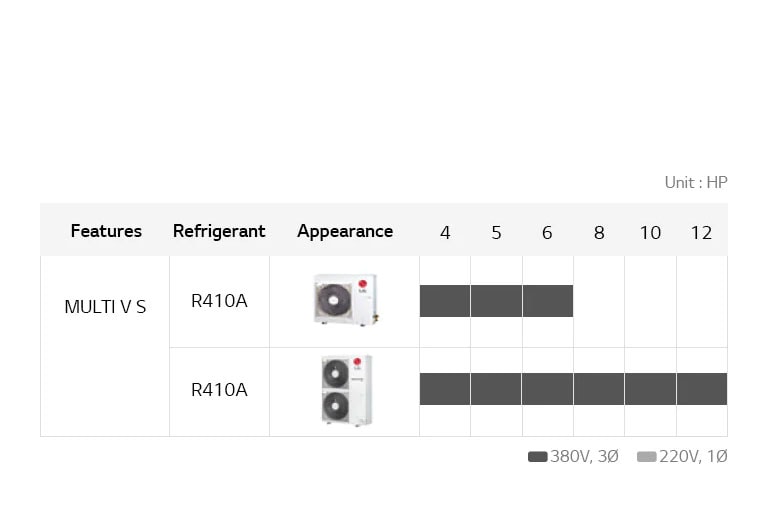The height and width of the screenshot is (525, 768).
Task: Click the Refrigerant column header
Action: pyautogui.click(x=219, y=231)
